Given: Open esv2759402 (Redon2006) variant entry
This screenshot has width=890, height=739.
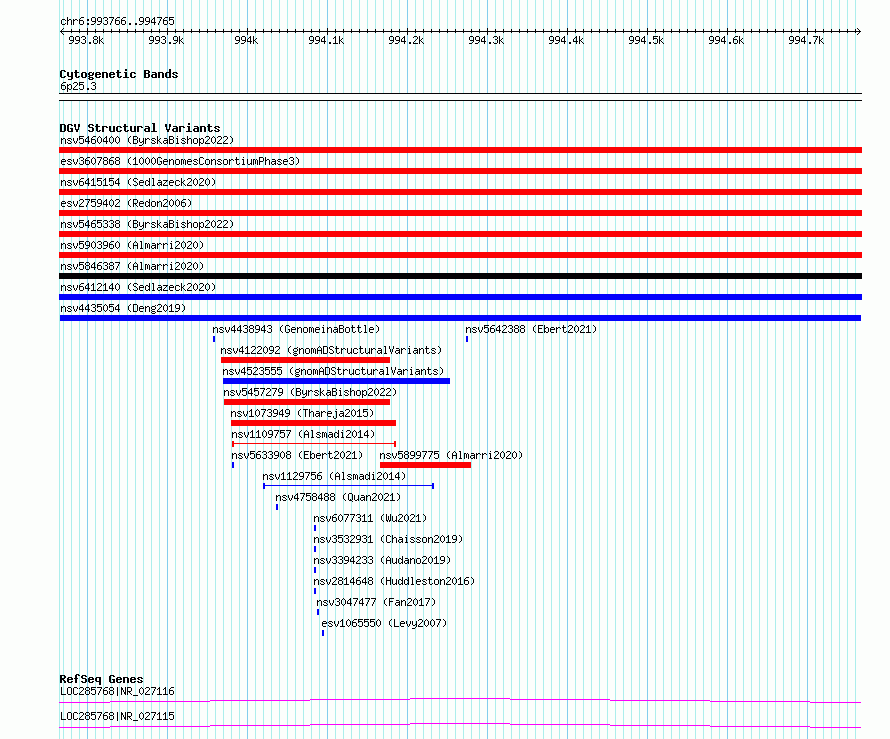Looking at the screenshot, I should [126, 203].
